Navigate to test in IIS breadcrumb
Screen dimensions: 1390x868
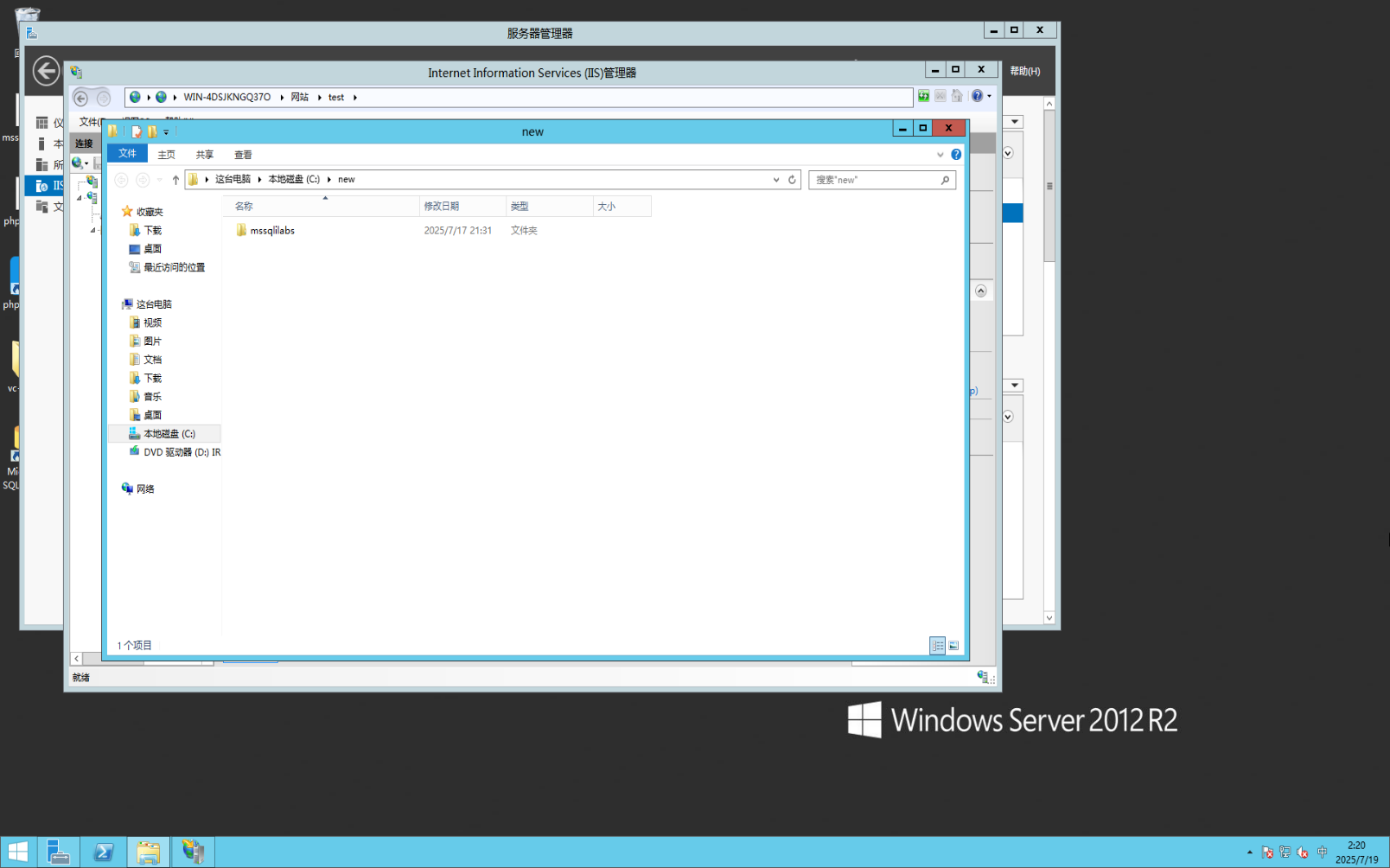tap(336, 97)
